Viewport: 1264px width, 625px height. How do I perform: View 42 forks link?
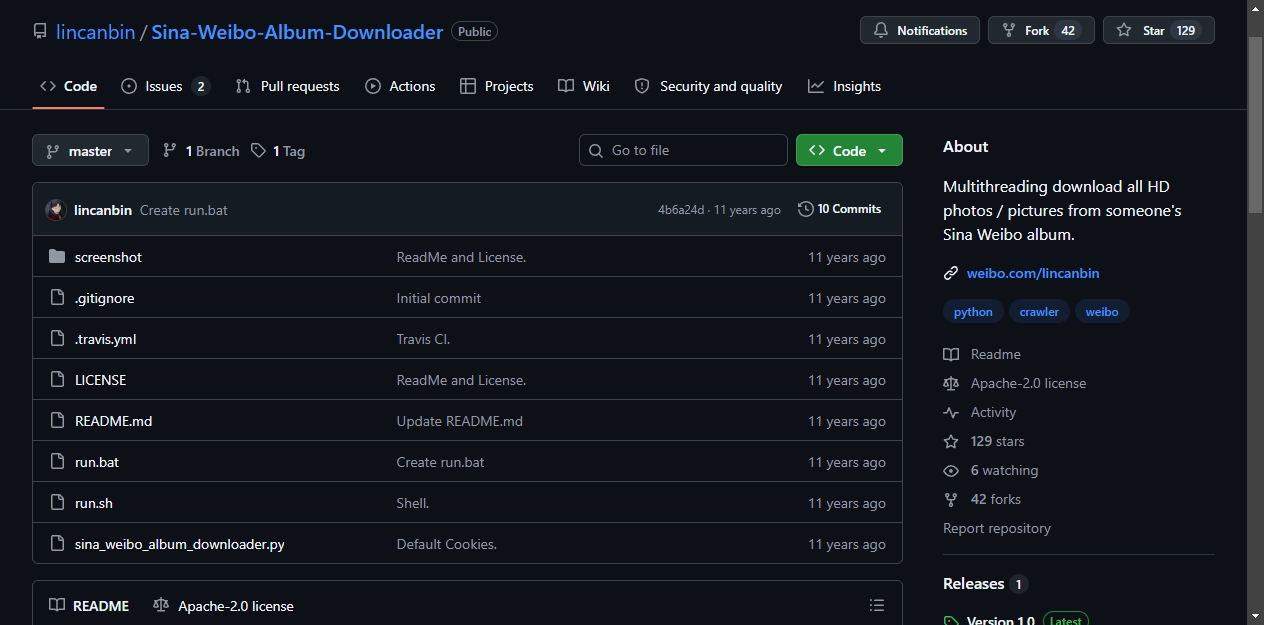point(982,499)
